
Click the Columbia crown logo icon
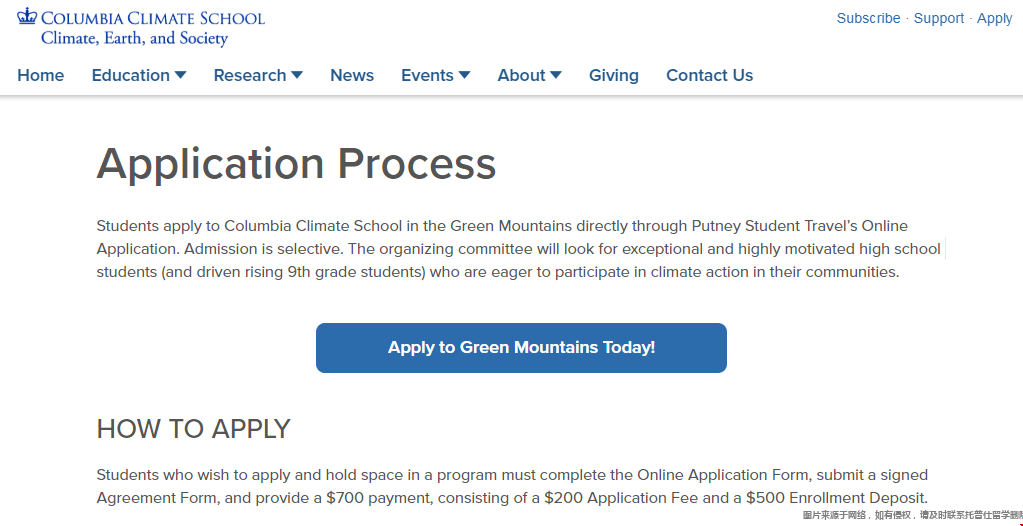(x=27, y=16)
